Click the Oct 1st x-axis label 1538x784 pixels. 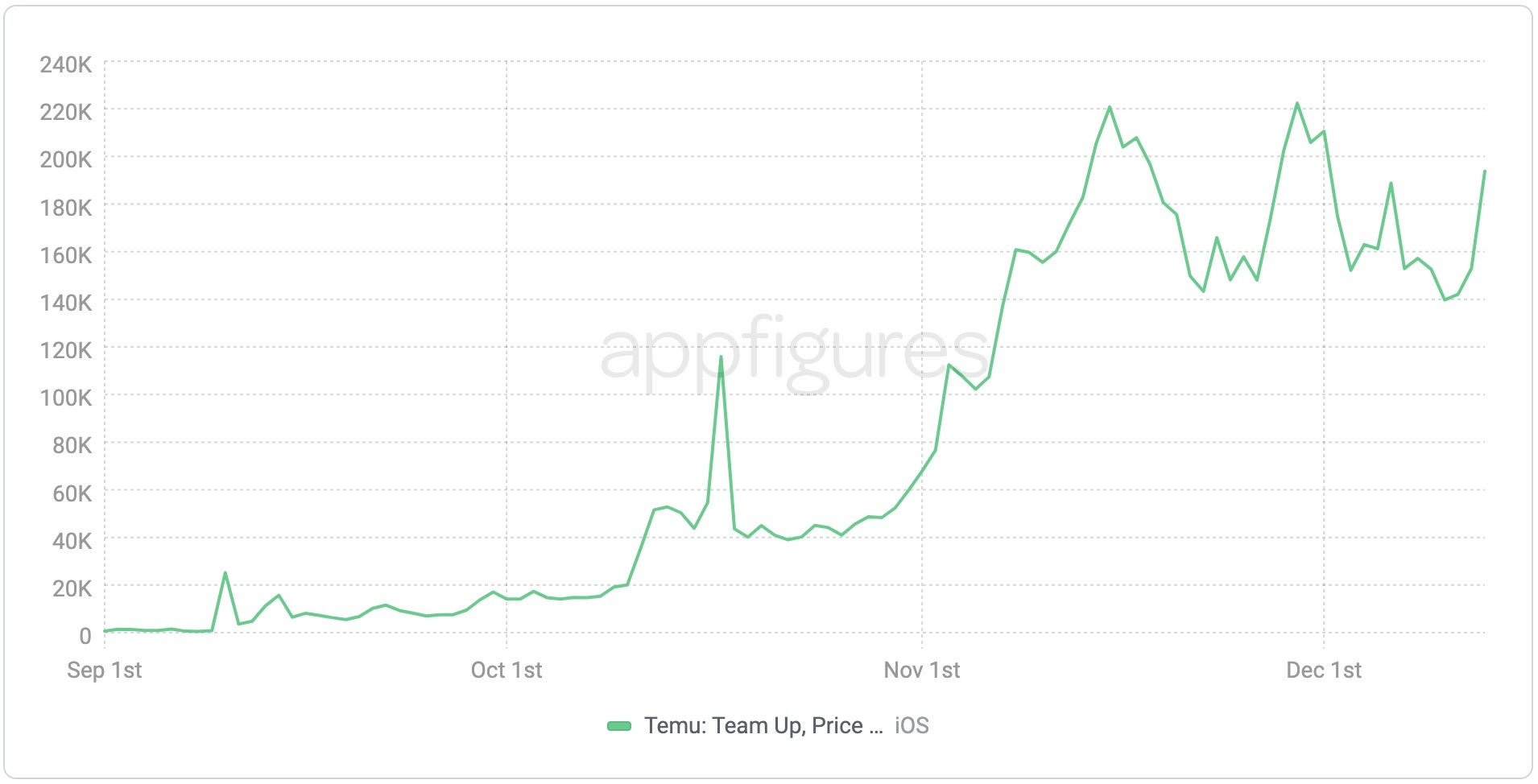coord(506,671)
